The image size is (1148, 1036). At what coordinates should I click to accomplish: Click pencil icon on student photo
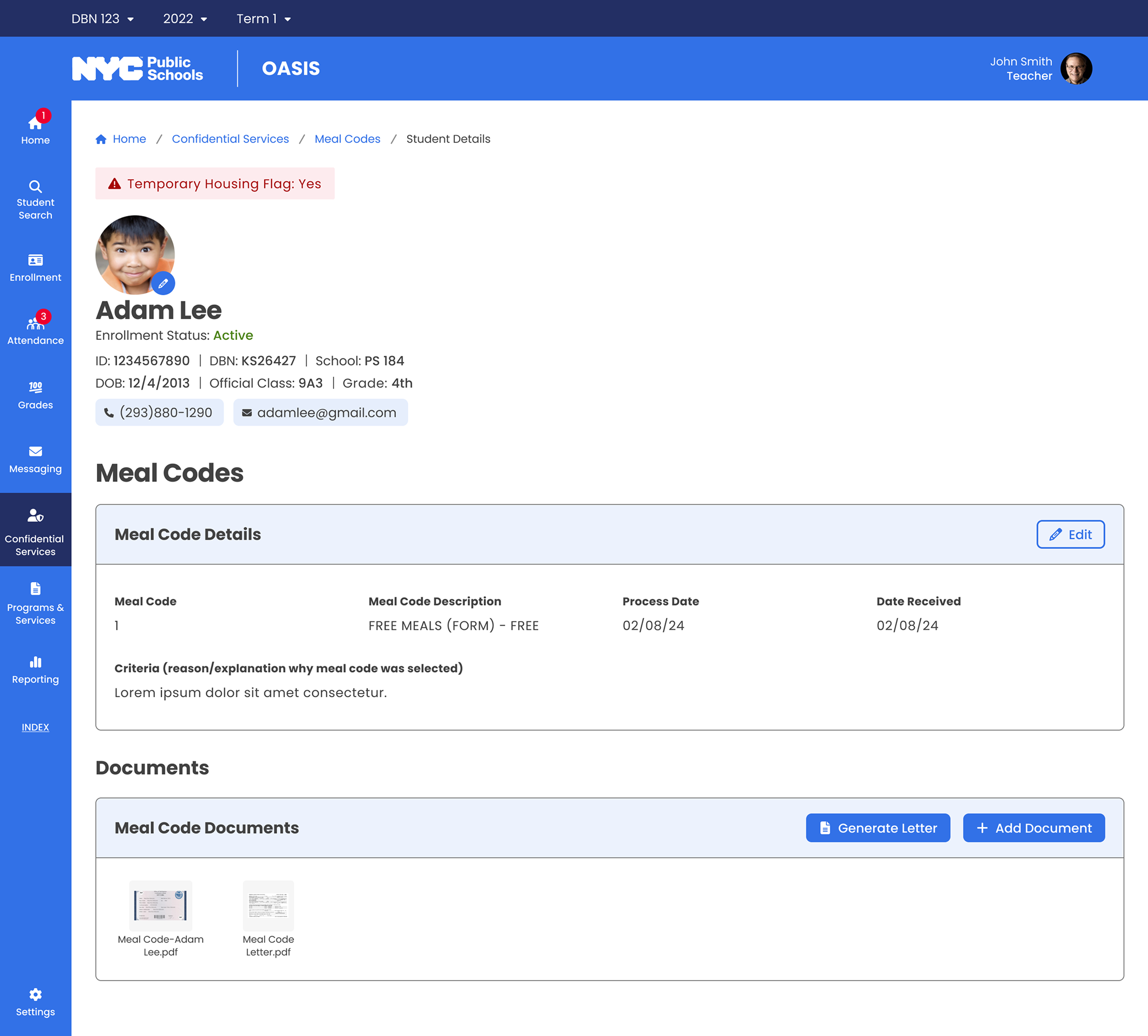163,283
